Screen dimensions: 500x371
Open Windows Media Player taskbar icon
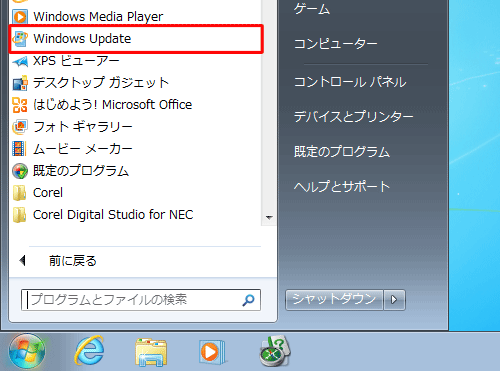(212, 352)
